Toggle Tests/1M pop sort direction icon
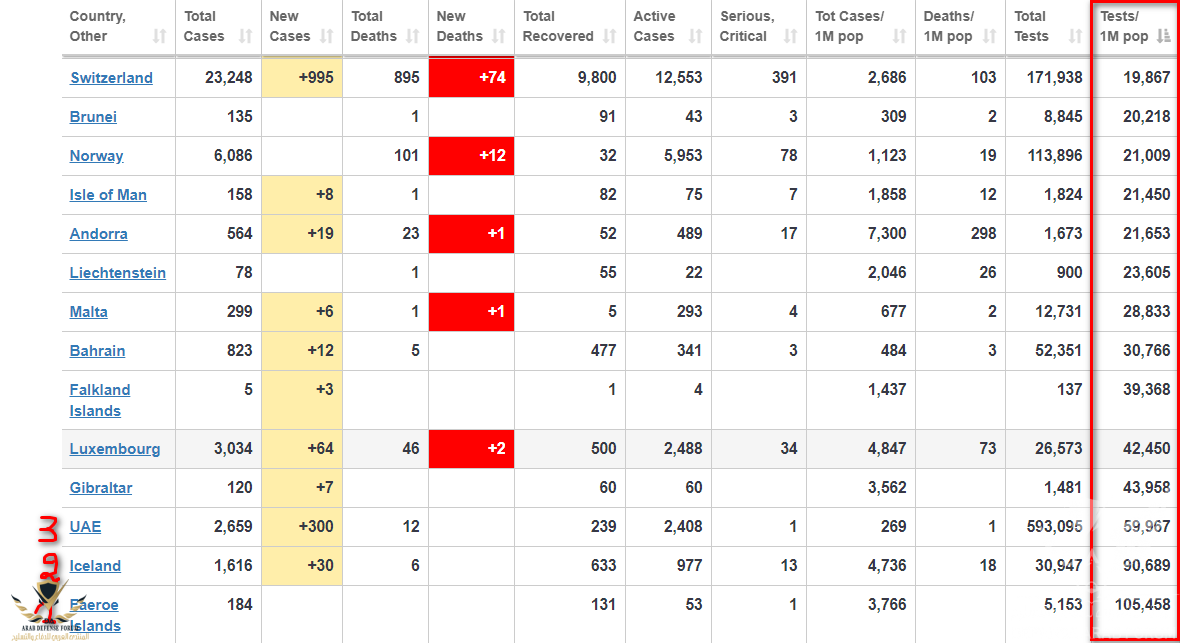 [1163, 36]
